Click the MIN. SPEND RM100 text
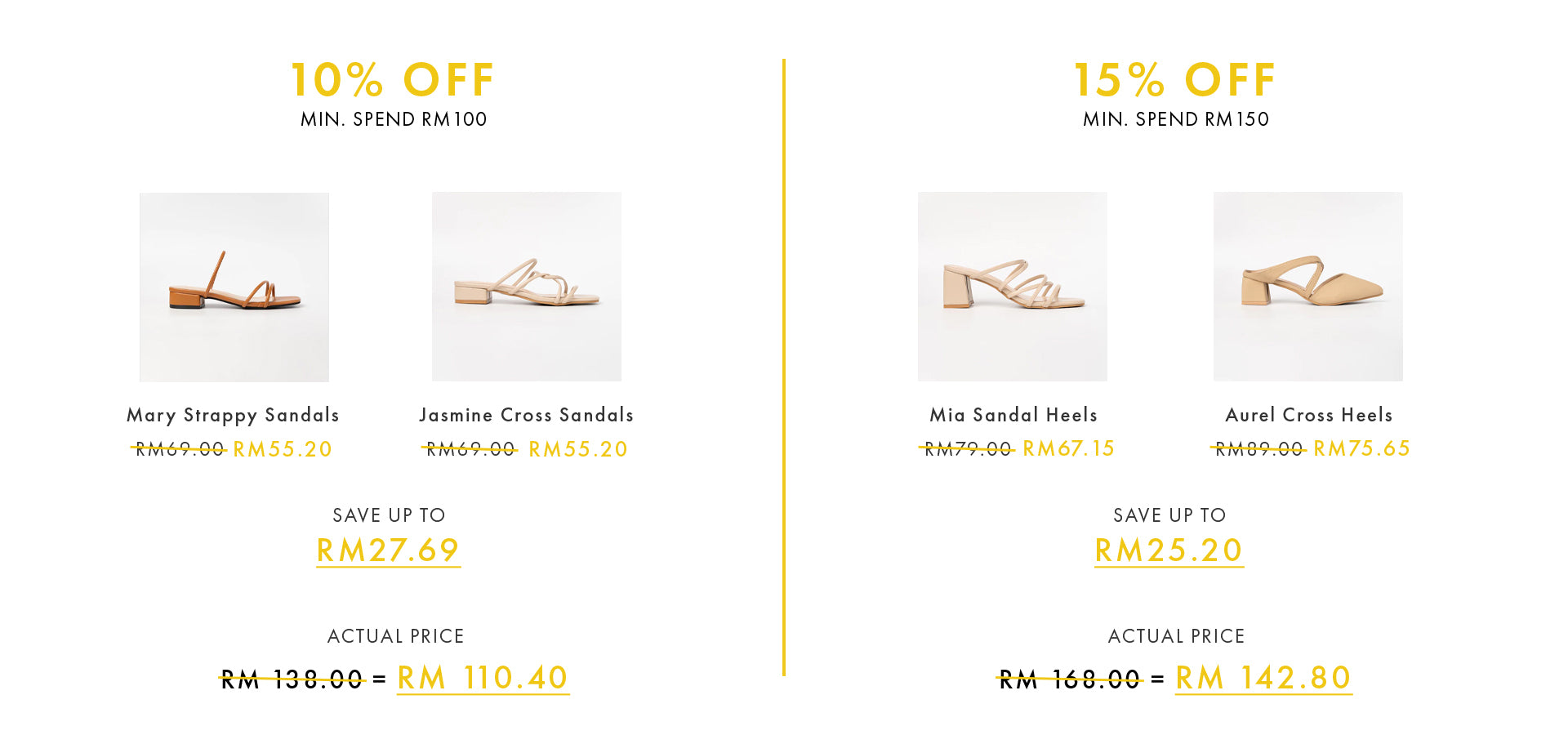This screenshot has width=1568, height=735. 394,119
